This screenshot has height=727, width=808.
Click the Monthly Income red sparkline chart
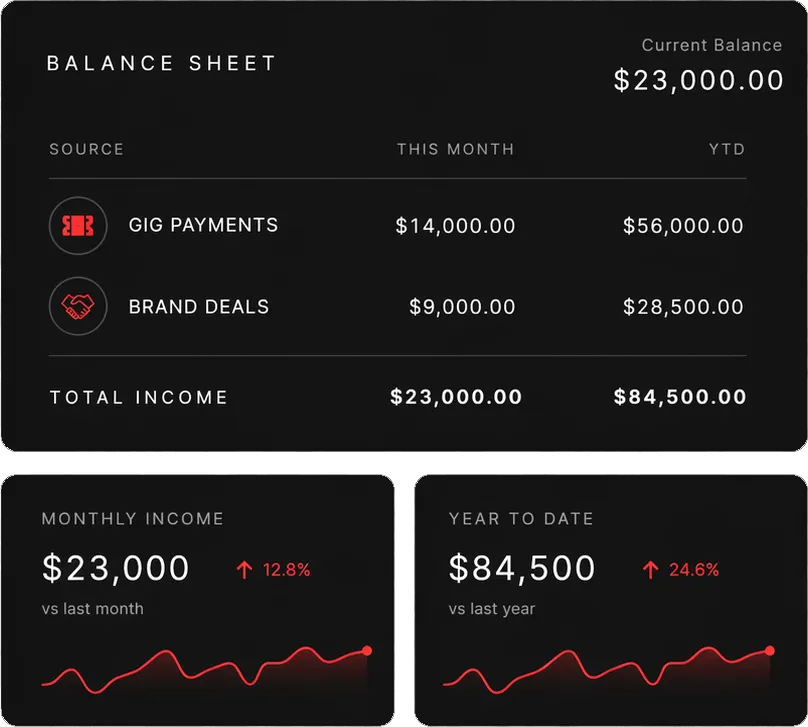click(x=200, y=667)
